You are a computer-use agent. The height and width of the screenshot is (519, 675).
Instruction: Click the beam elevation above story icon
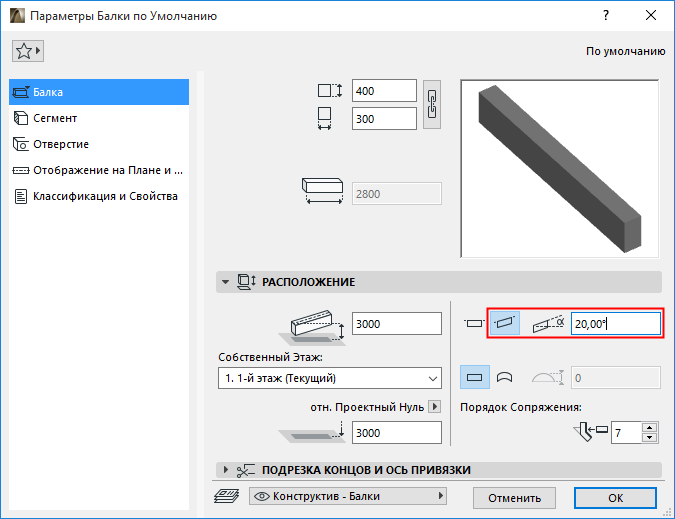coord(312,328)
